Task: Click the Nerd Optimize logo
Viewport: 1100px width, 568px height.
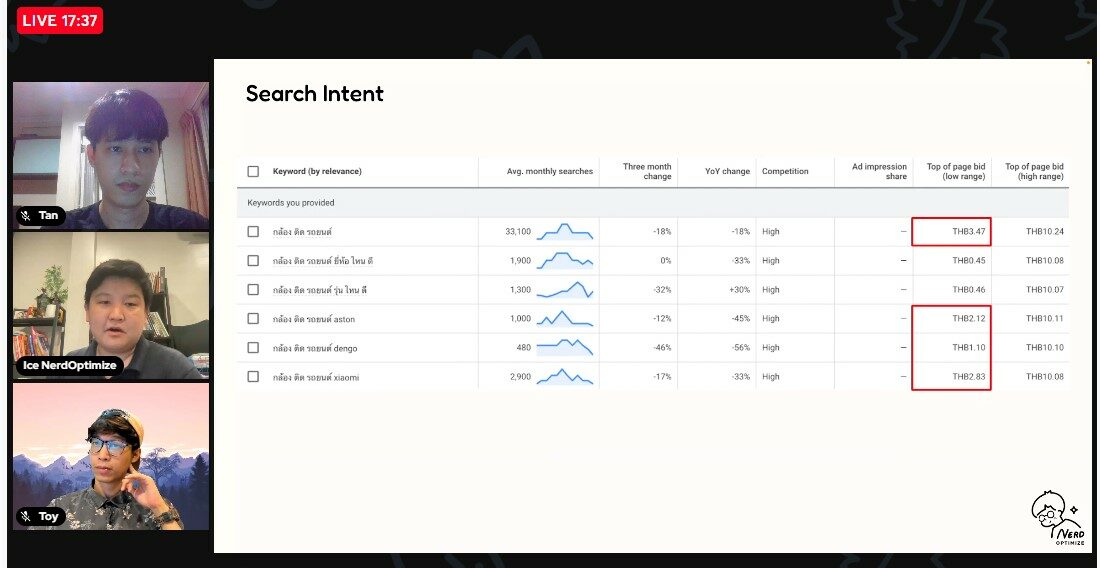Action: tap(1056, 518)
